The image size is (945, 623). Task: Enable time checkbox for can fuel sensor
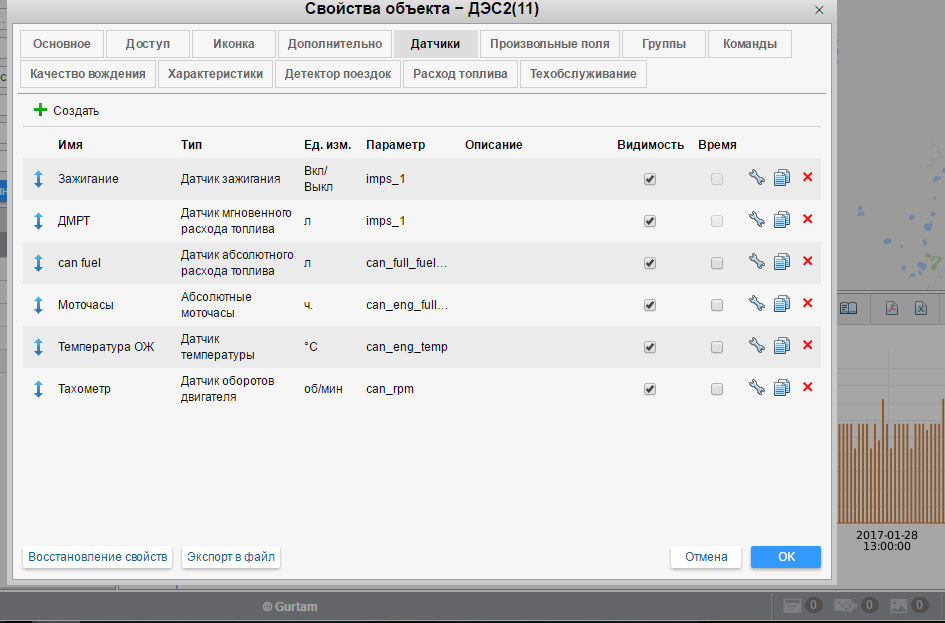pyautogui.click(x=717, y=263)
